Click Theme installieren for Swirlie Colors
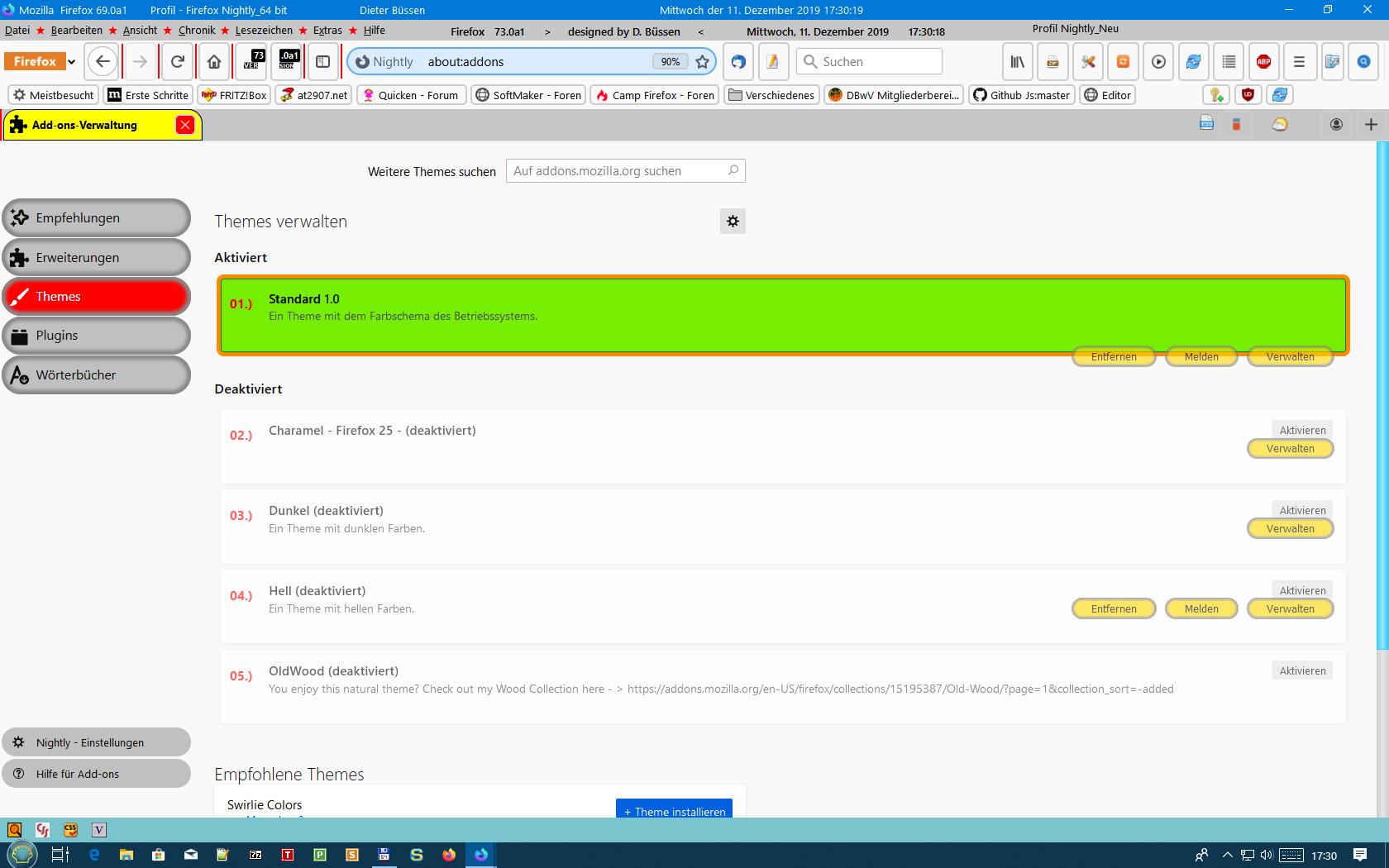Image resolution: width=1389 pixels, height=868 pixels. [x=674, y=811]
